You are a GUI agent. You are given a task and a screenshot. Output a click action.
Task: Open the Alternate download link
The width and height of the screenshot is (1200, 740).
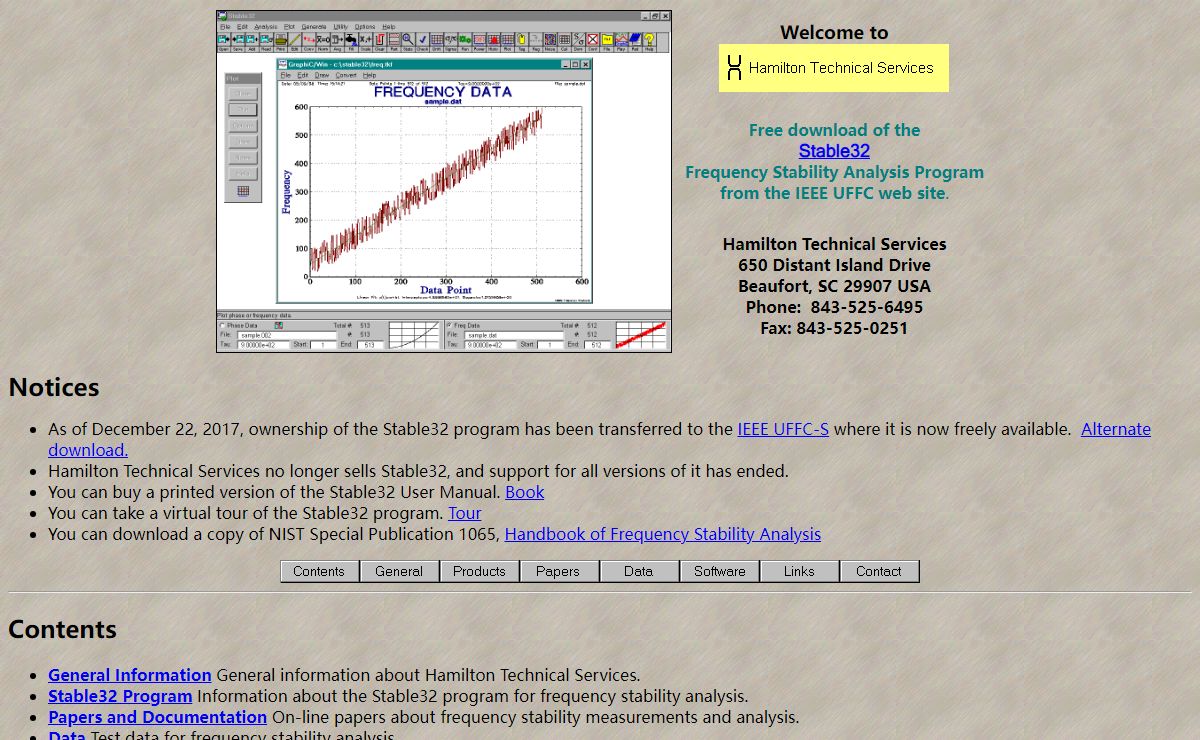click(x=1116, y=429)
